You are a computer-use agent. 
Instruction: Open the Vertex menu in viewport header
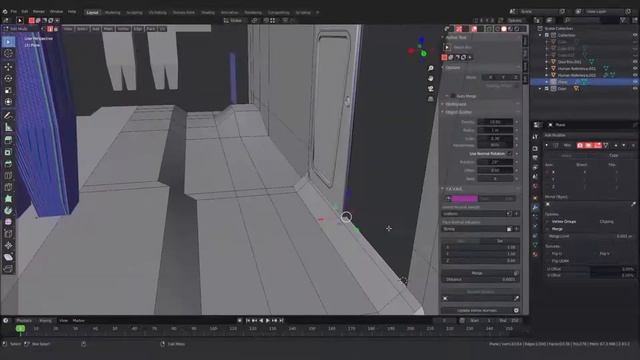point(123,29)
